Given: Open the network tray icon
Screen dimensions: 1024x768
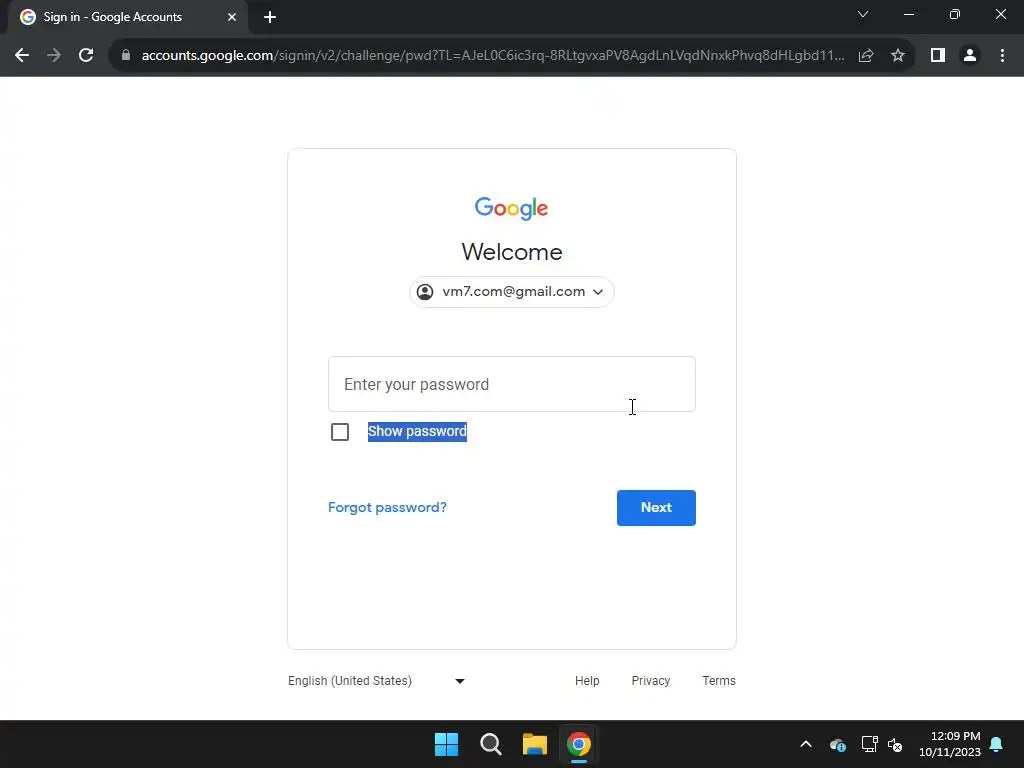Looking at the screenshot, I should [869, 744].
